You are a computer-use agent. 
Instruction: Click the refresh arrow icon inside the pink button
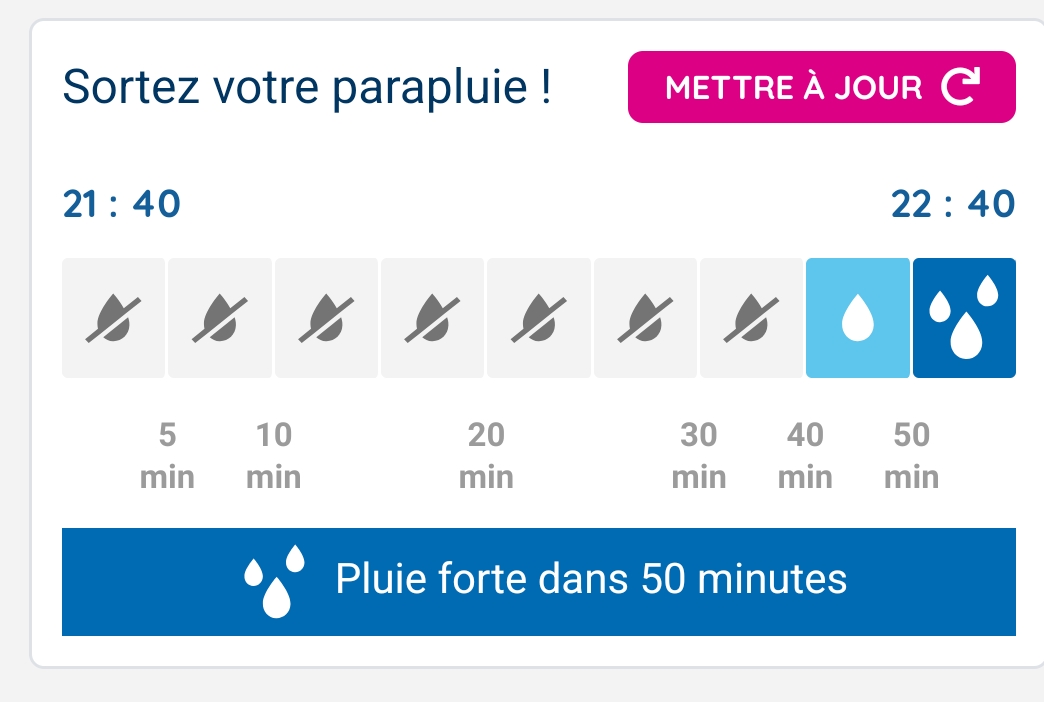[x=960, y=86]
